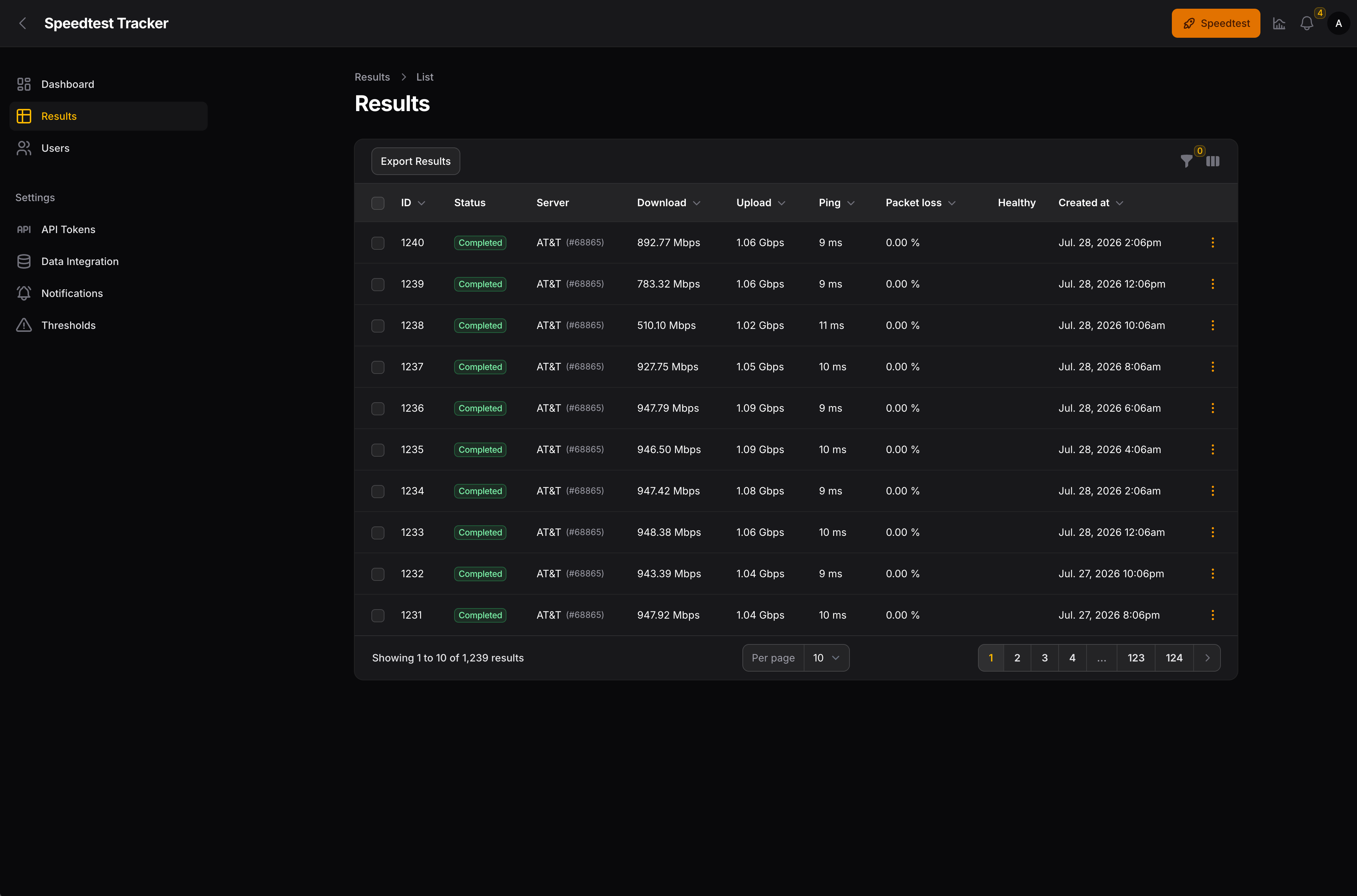Open Notifications settings in sidebar

[x=109, y=293]
